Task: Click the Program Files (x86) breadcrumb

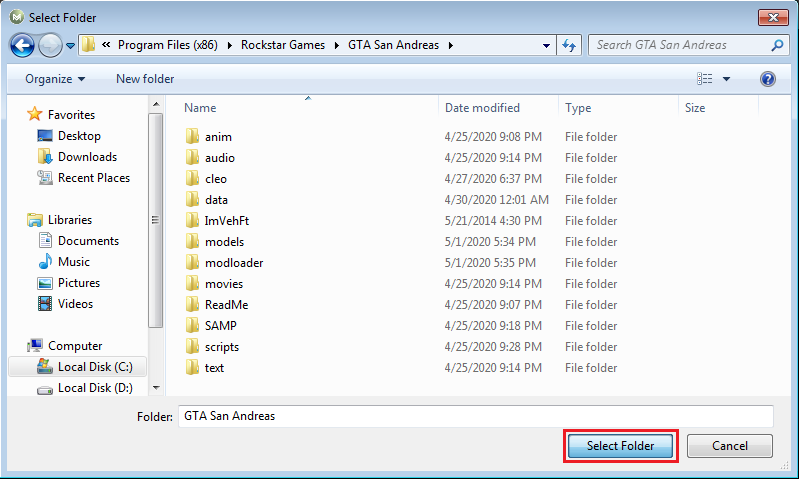Action: tap(168, 45)
